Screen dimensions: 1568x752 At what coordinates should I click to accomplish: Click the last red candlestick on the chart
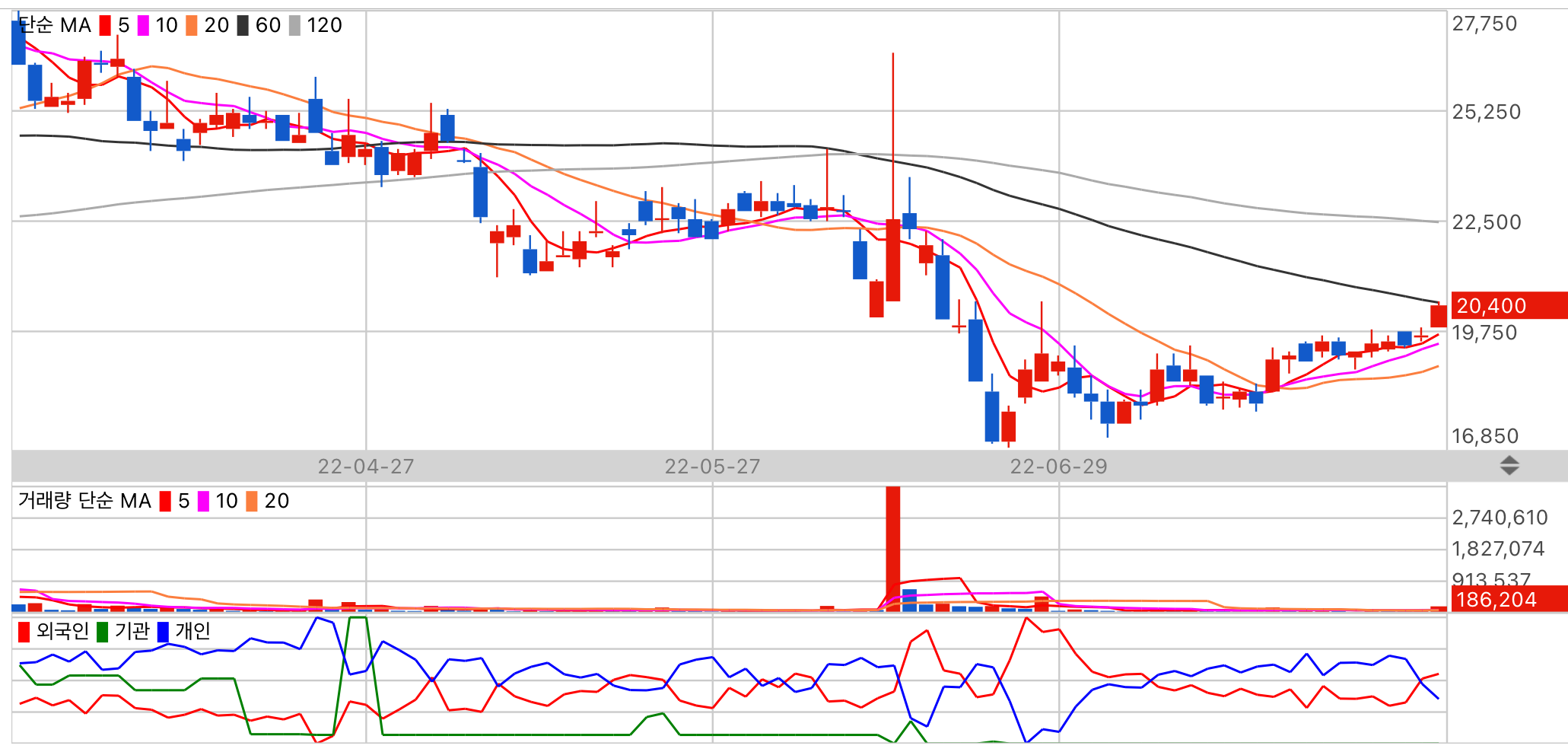click(1439, 316)
